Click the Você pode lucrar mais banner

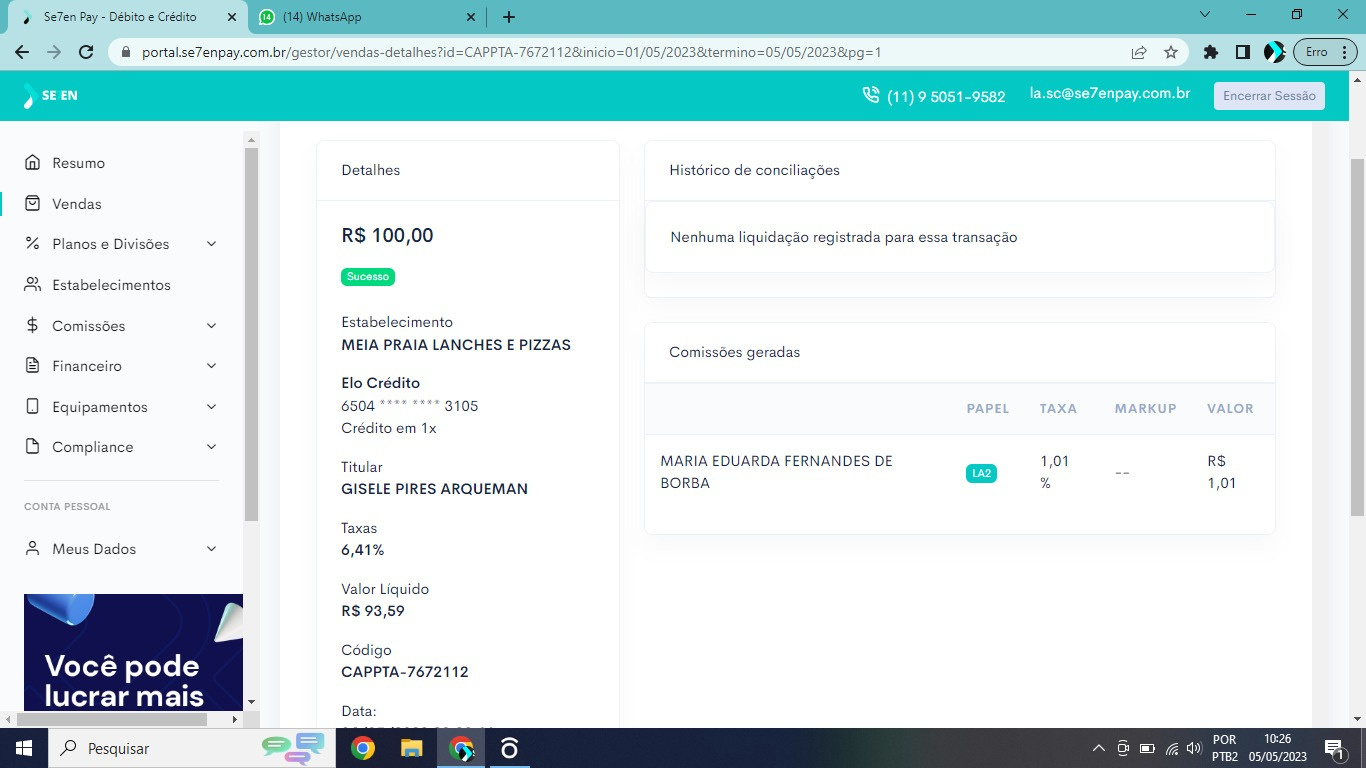click(133, 652)
